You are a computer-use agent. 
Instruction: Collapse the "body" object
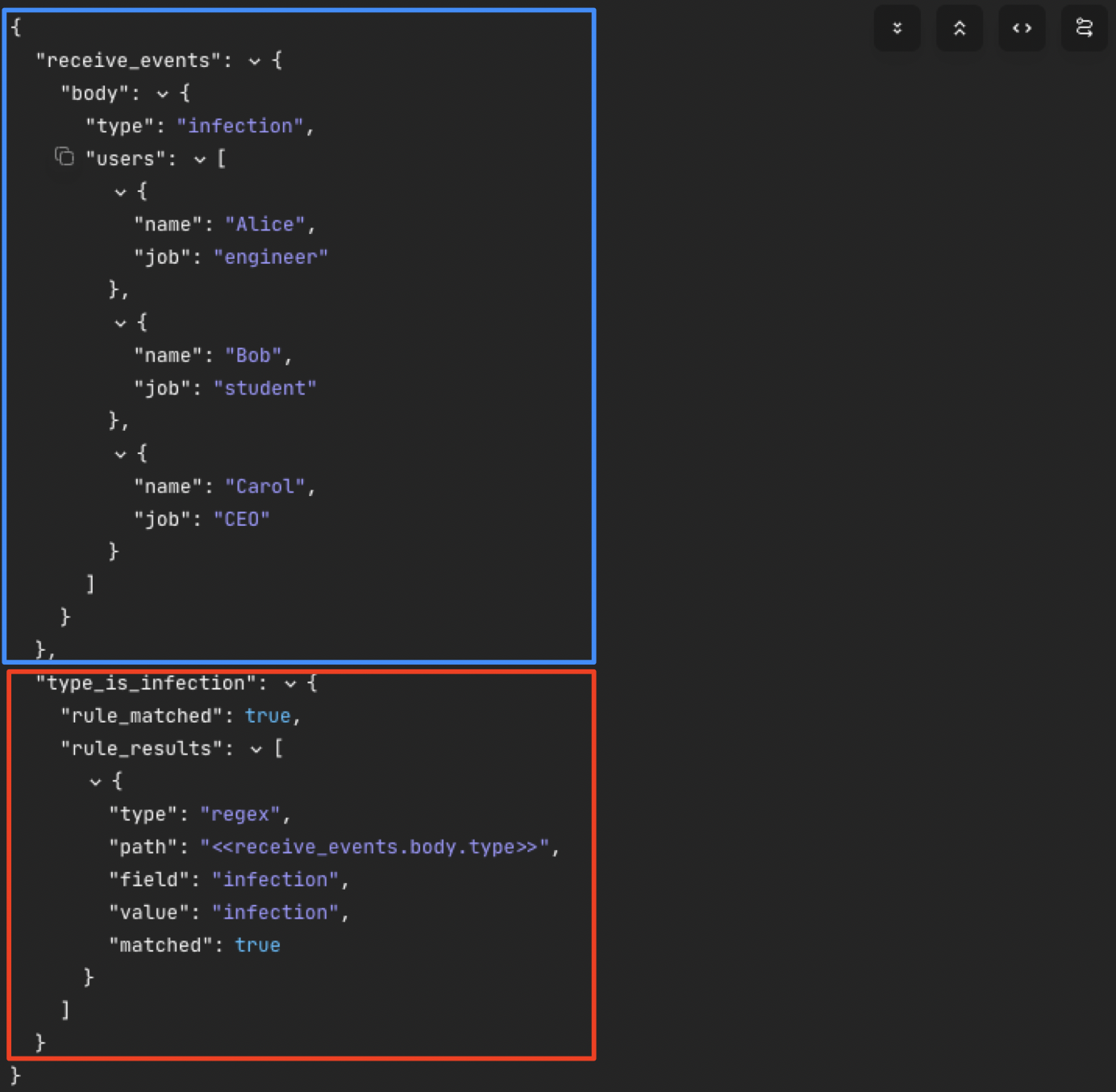[x=163, y=94]
